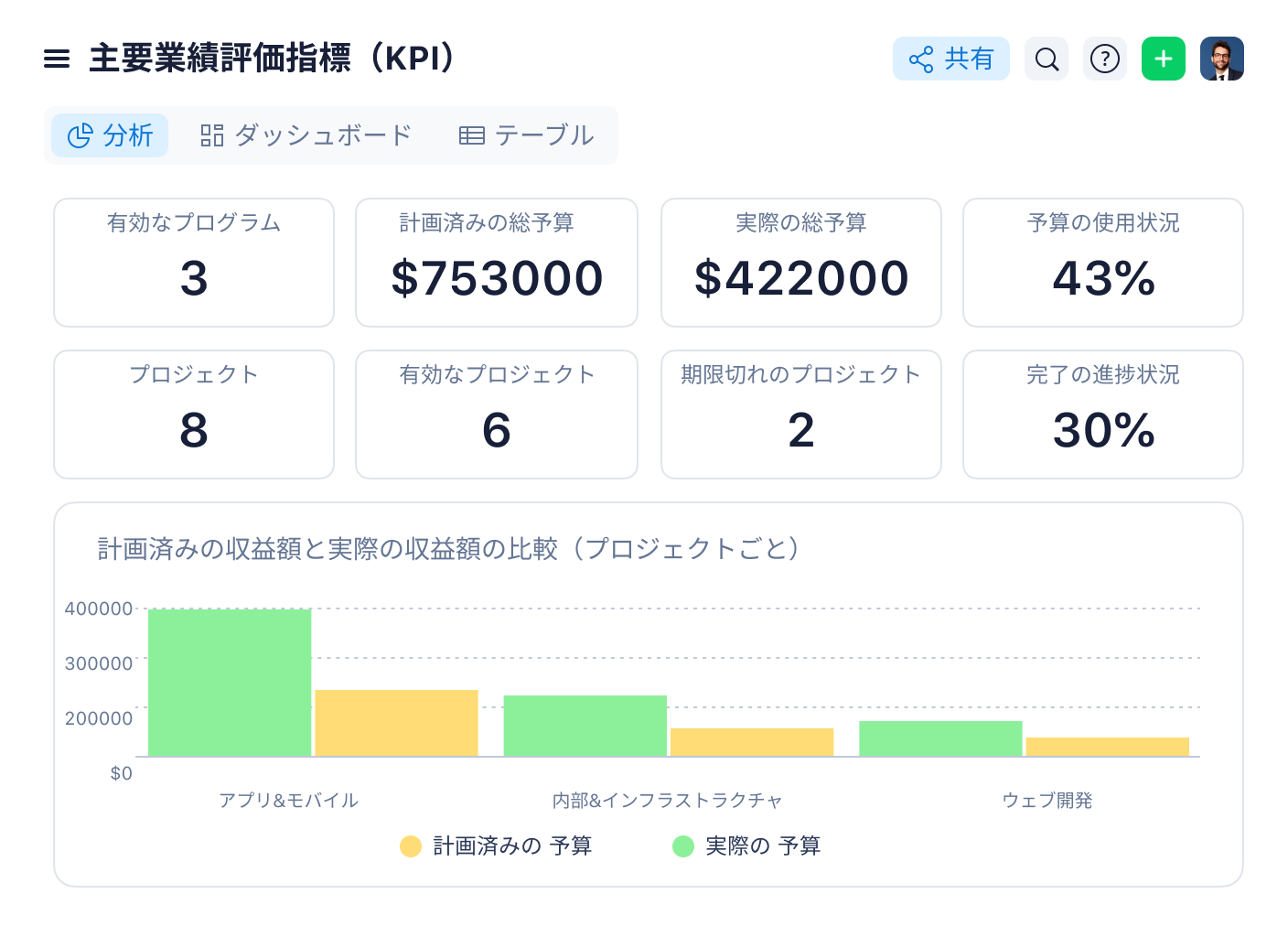Click the 予算の使用状況 43% indicator
This screenshot has width=1288, height=937.
(1102, 263)
